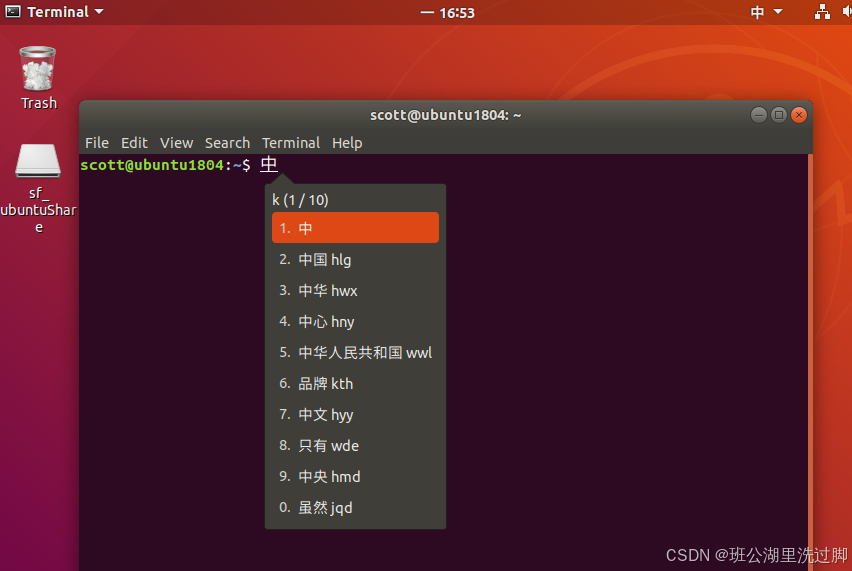The width and height of the screenshot is (852, 571).
Task: Select candidate 8 只有 wde
Action: (355, 445)
